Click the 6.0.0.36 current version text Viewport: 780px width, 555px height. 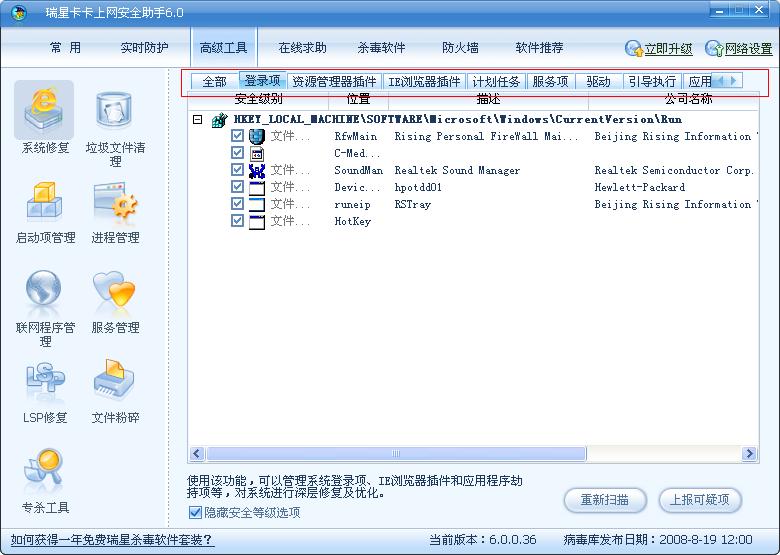(x=512, y=540)
